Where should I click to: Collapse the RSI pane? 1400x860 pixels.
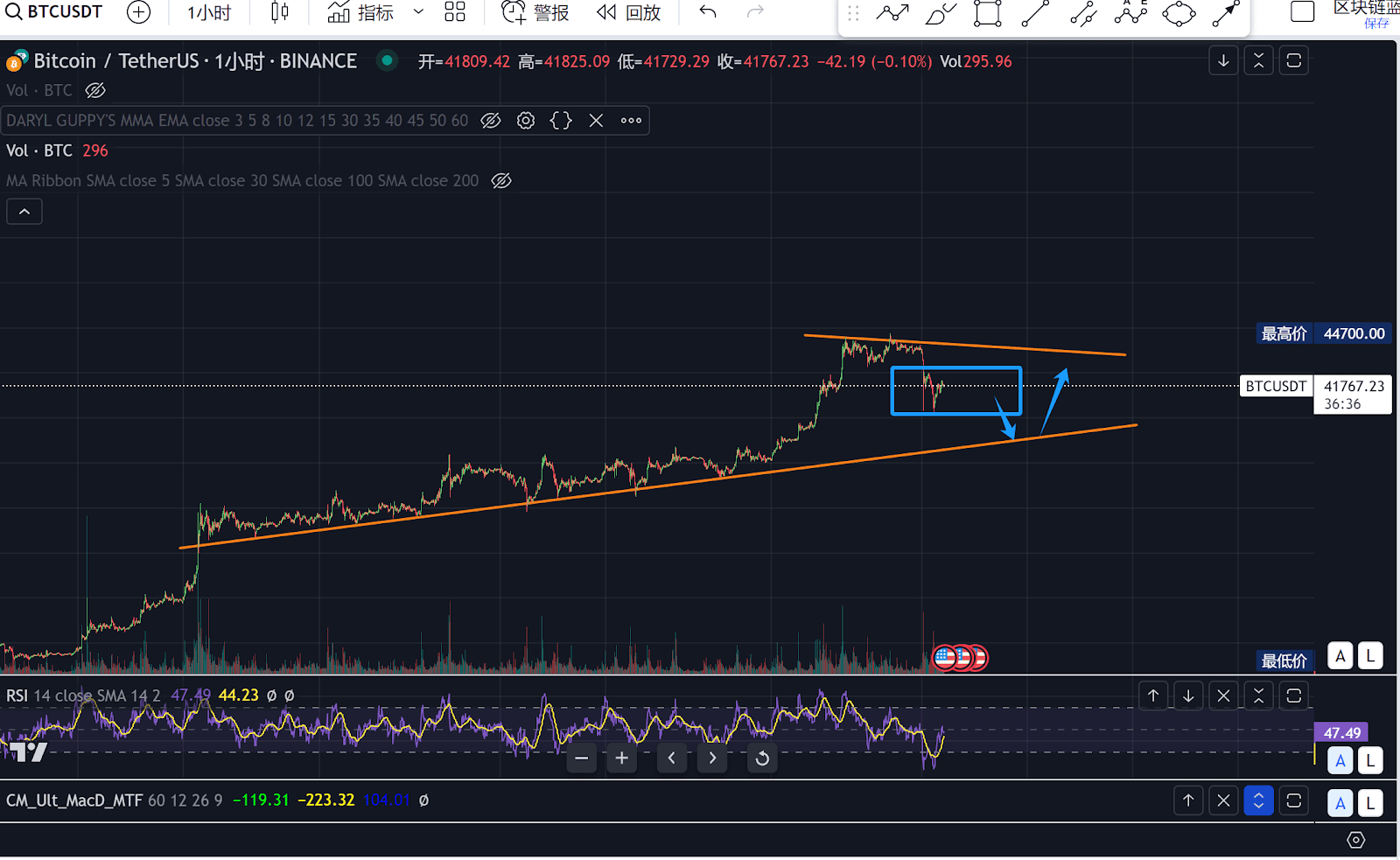coord(1258,696)
